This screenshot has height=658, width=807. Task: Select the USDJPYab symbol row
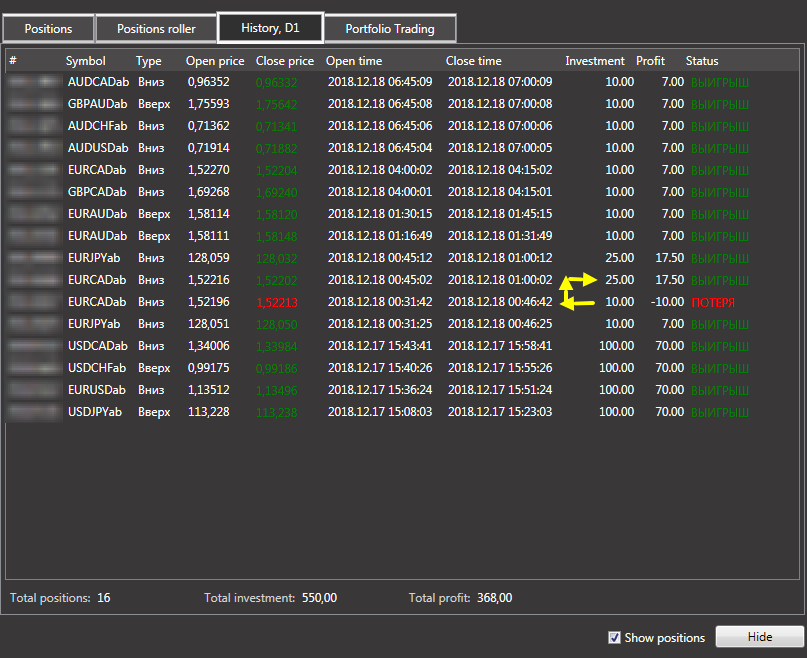tap(402, 412)
